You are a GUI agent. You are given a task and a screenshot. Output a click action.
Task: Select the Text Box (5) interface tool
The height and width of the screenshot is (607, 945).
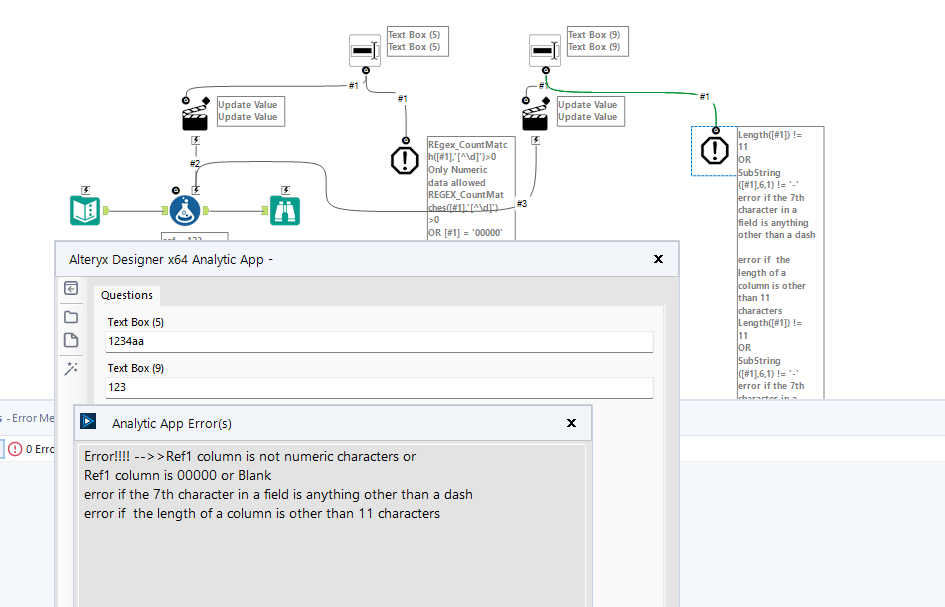click(x=365, y=51)
